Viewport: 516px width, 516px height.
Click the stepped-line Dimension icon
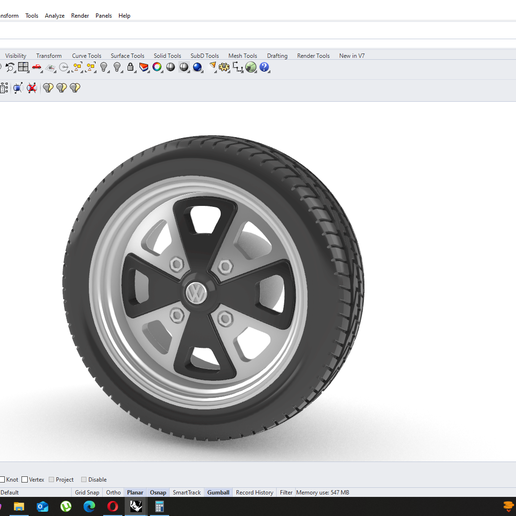(238, 68)
